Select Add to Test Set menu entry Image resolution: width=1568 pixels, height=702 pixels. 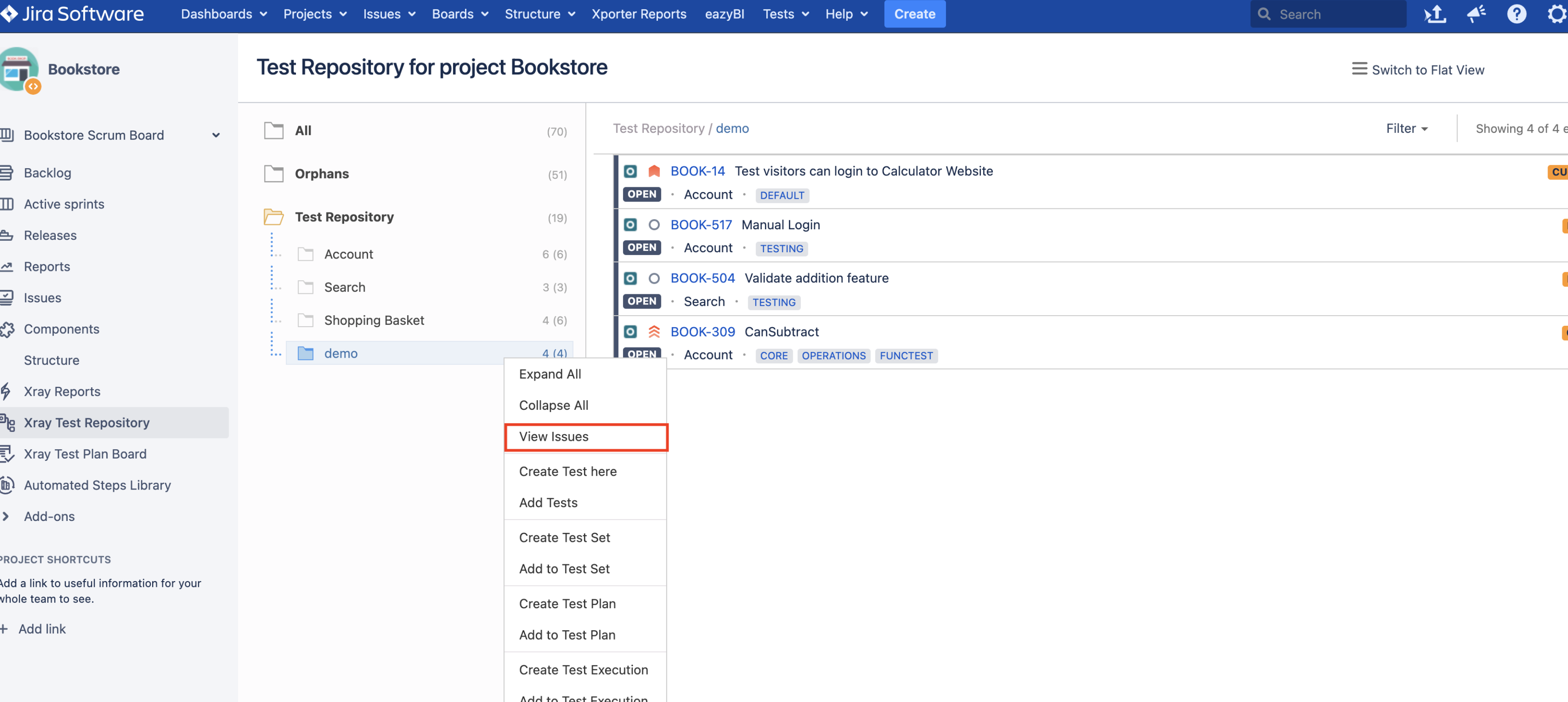tap(585, 569)
